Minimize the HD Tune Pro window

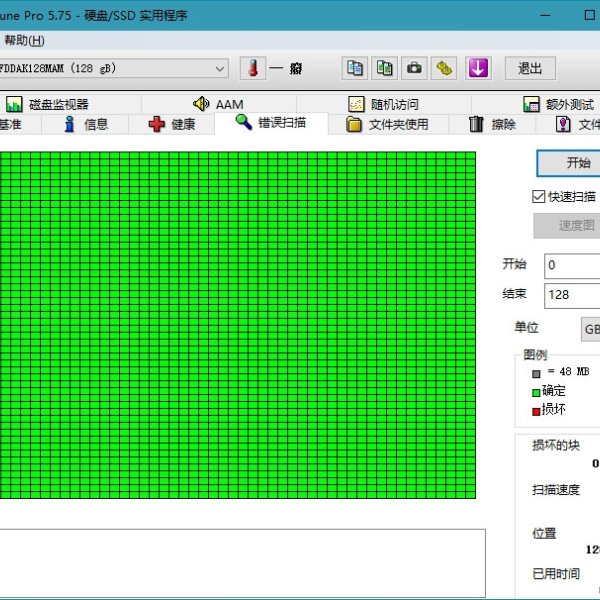tap(545, 15)
